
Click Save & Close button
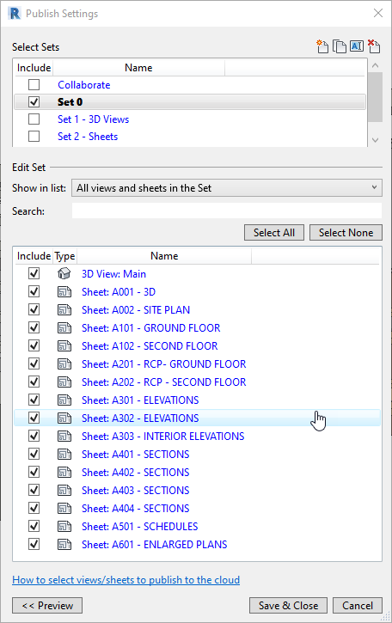point(288,605)
